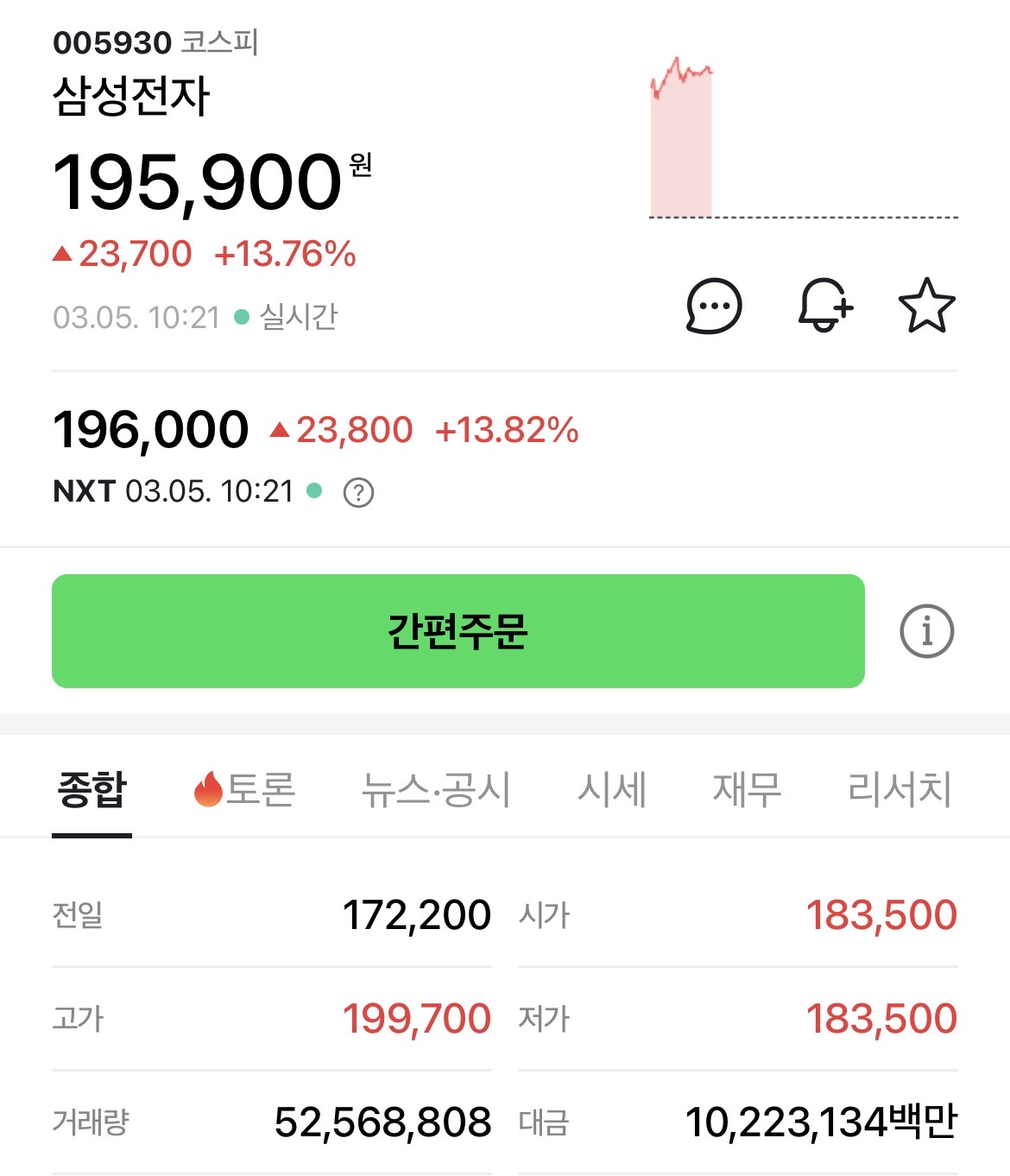Tap the 대금 value 10,223,134백만
This screenshot has width=1010, height=1176.
coord(821,1122)
